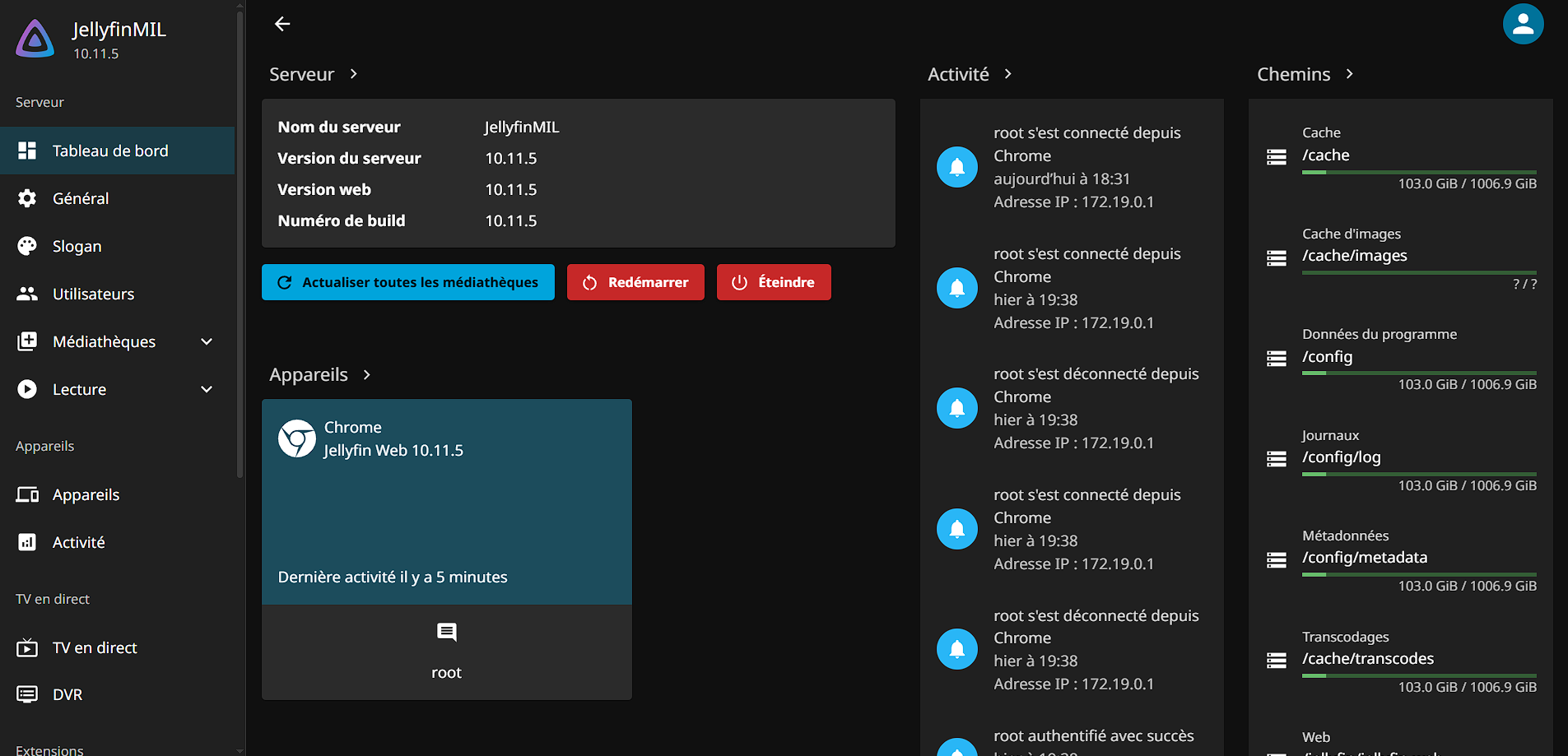
Task: Click the Jellyfin logo in sidebar
Action: click(35, 39)
